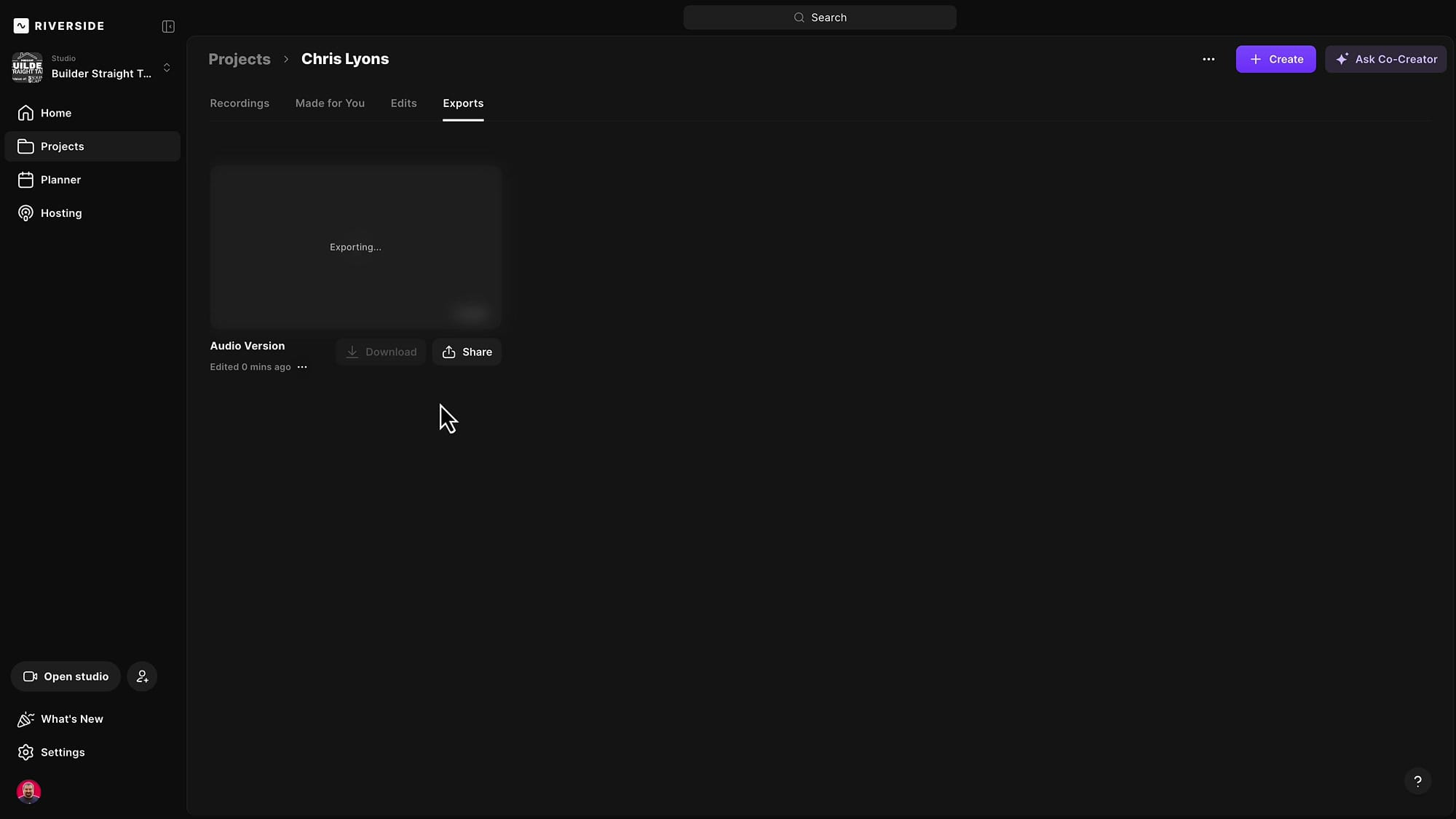This screenshot has height=819, width=1456.
Task: Open the Projects breadcrumb
Action: coord(240,59)
